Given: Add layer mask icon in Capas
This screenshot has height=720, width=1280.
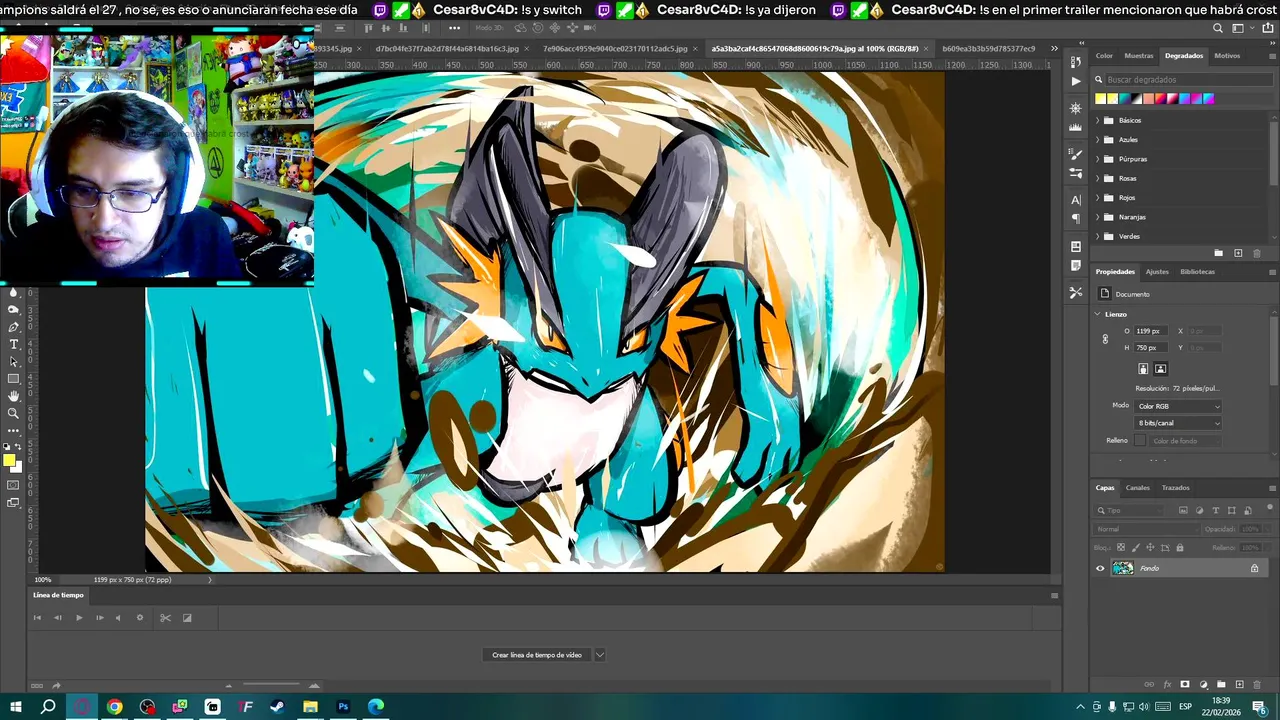Looking at the screenshot, I should [1185, 684].
